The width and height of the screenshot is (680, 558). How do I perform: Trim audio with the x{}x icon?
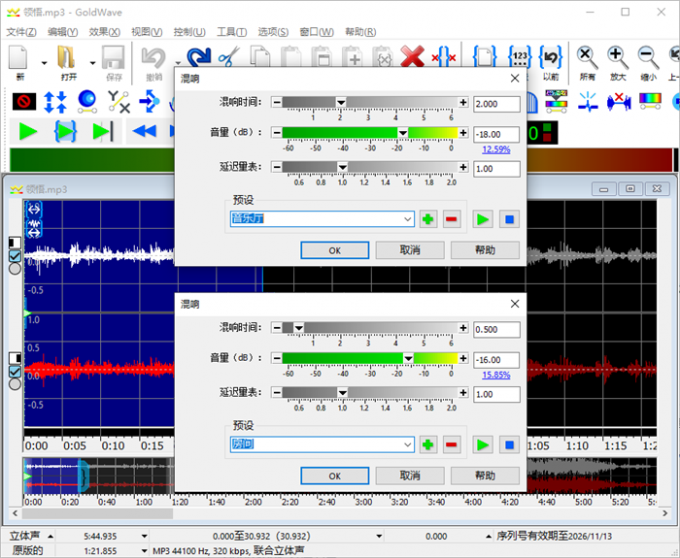click(444, 58)
